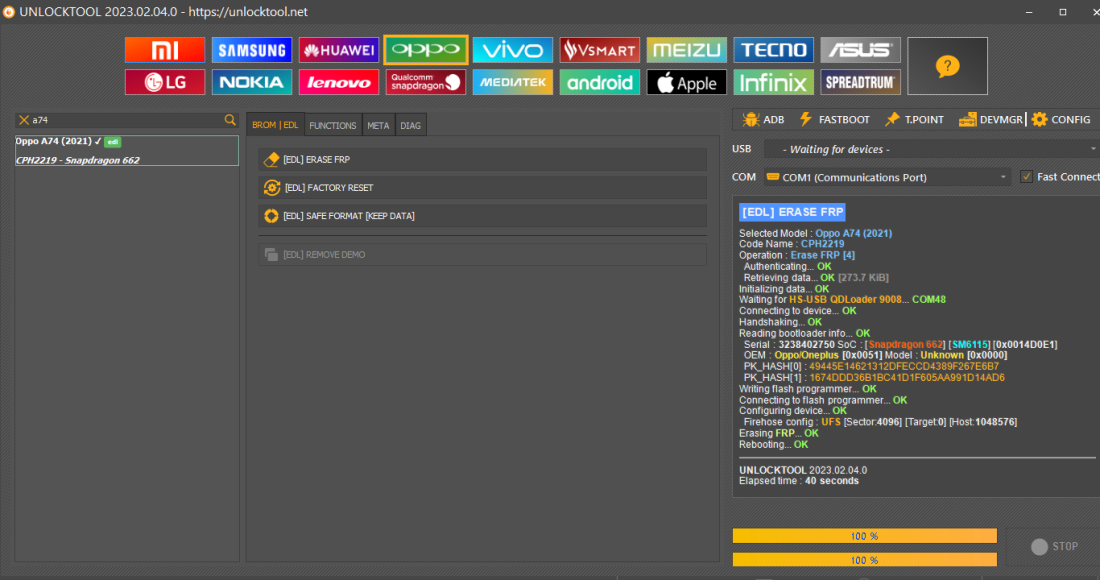Viewport: 1100px width, 580px height.
Task: Choose the Meizu brand tile
Action: pos(687,50)
